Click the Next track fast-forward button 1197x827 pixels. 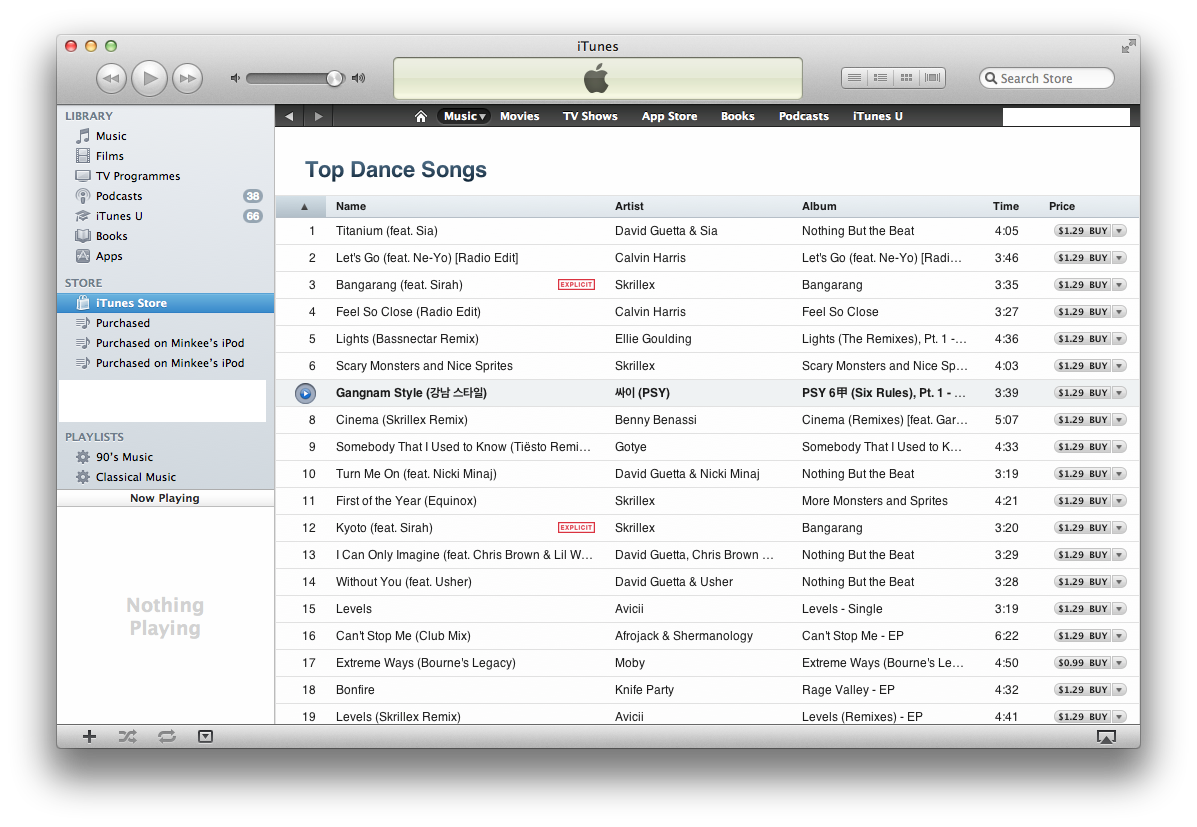coord(187,79)
